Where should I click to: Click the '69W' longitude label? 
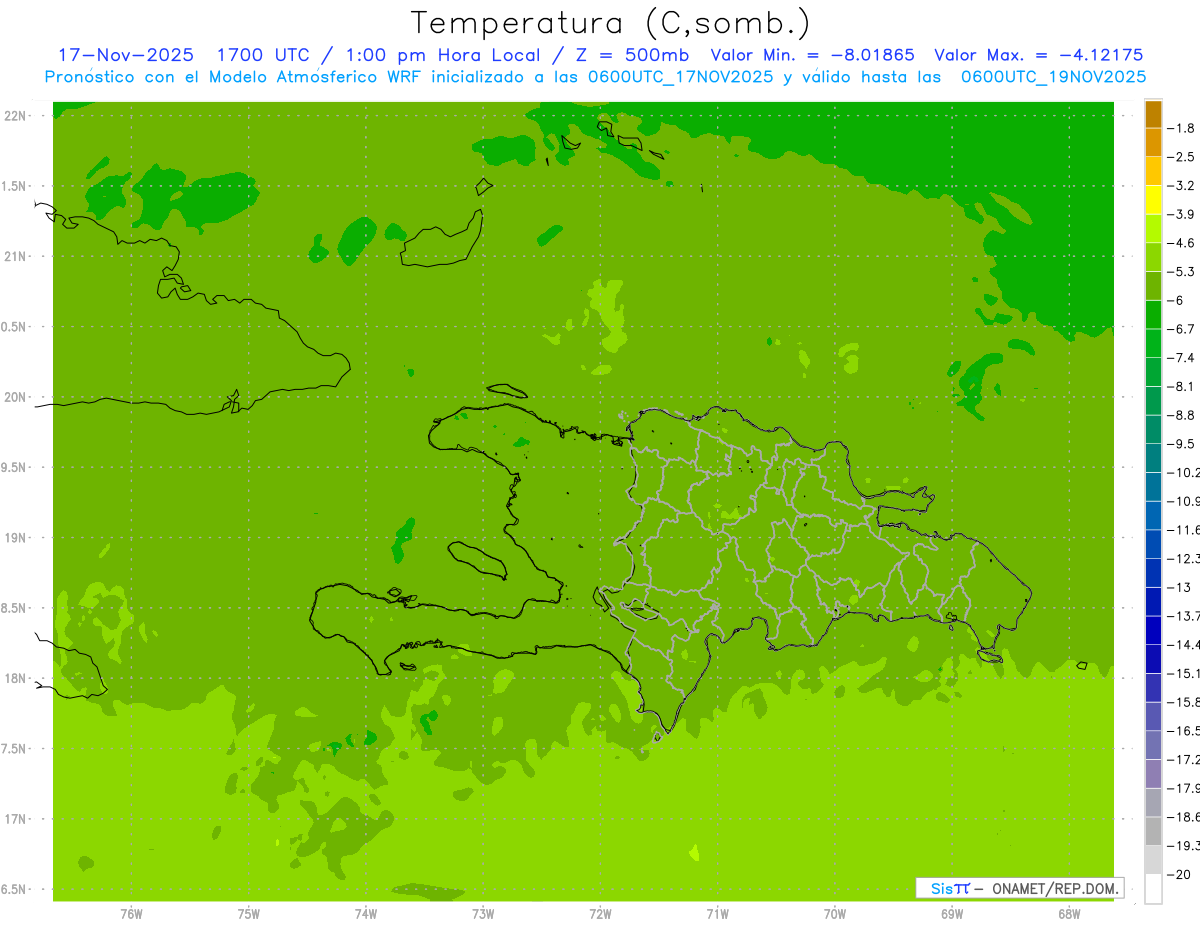point(951,914)
